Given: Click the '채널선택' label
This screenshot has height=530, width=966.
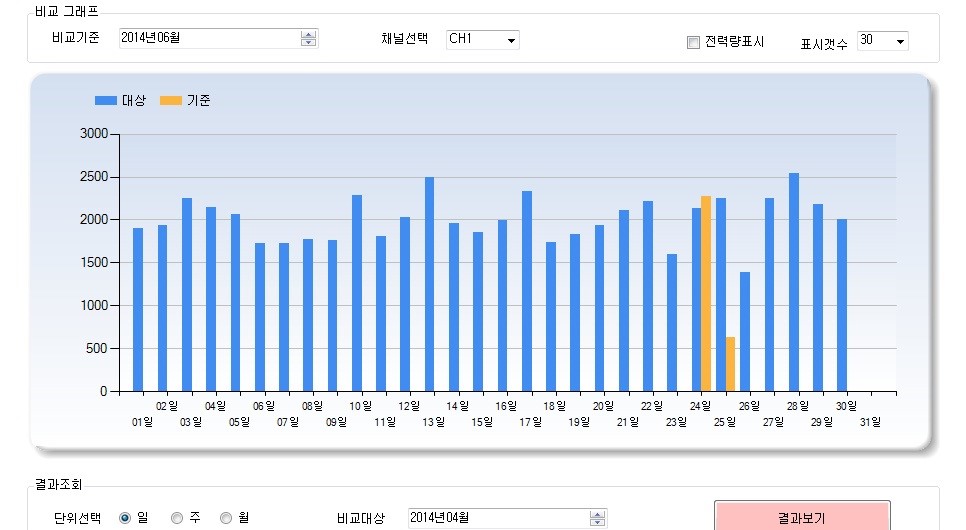Looking at the screenshot, I should [x=404, y=38].
